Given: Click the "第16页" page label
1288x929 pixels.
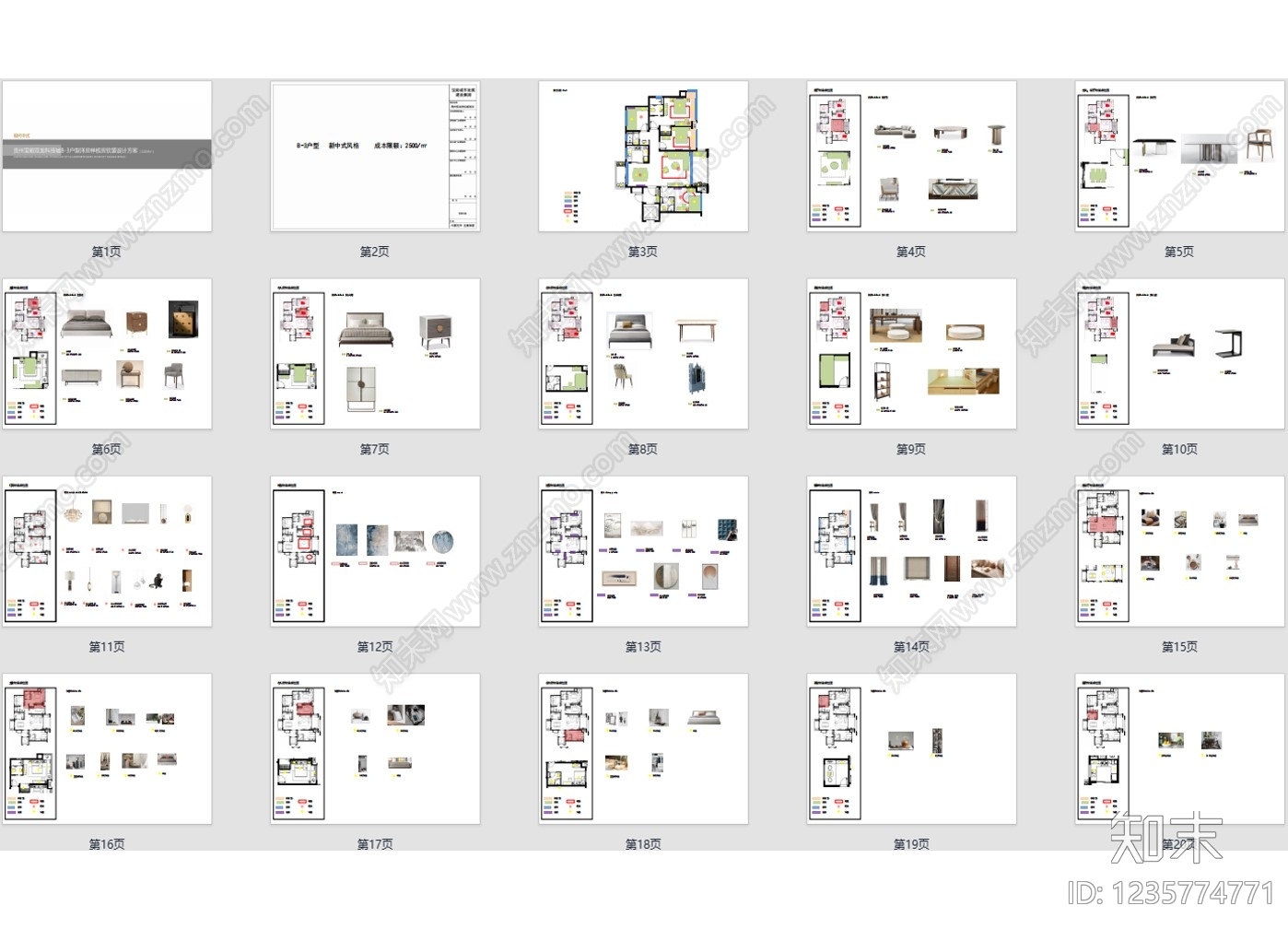Looking at the screenshot, I should coord(107,844).
